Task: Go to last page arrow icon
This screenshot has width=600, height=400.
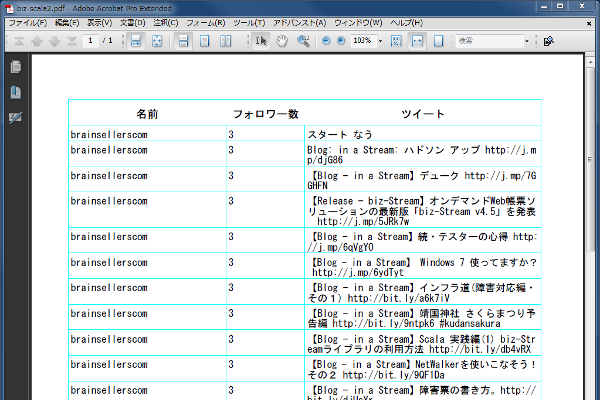Action: click(x=72, y=41)
